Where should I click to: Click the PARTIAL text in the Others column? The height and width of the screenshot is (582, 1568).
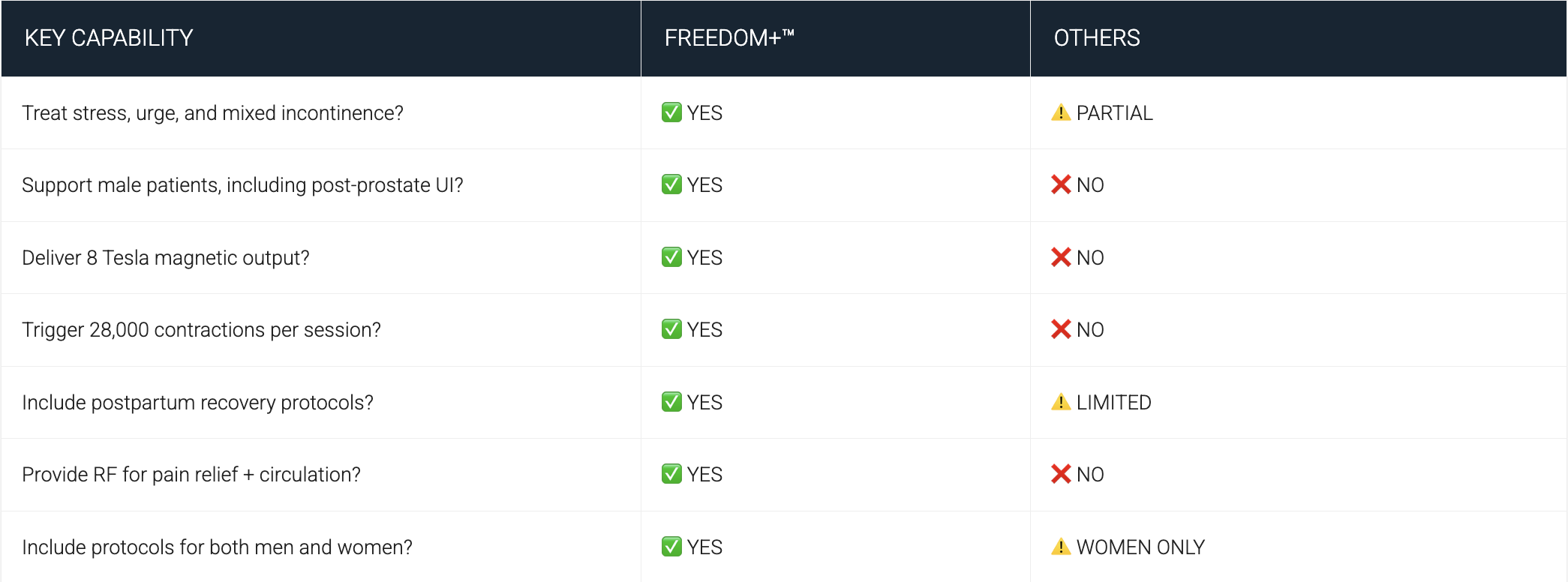[1114, 113]
